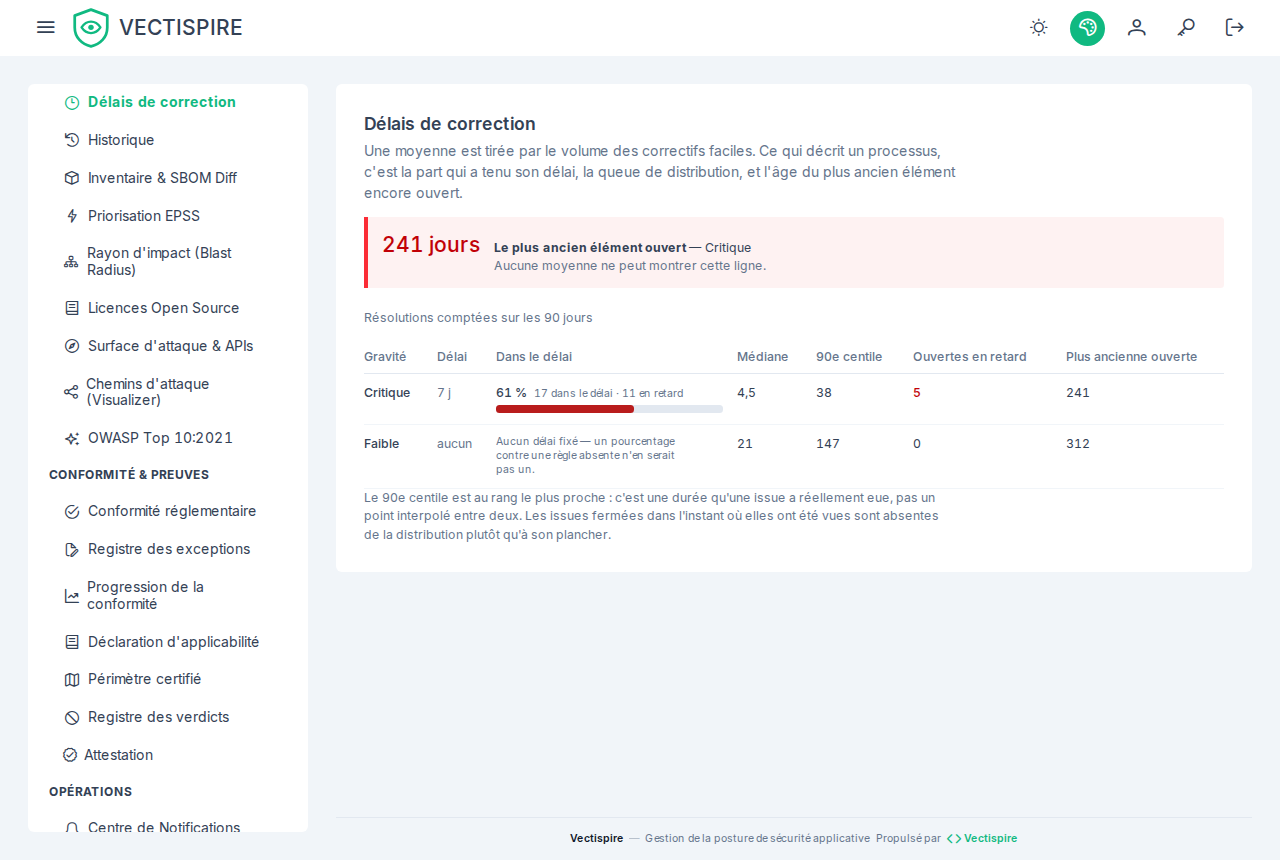Image resolution: width=1280 pixels, height=860 pixels.
Task: Go to Historique in the sidebar
Action: 168,140
